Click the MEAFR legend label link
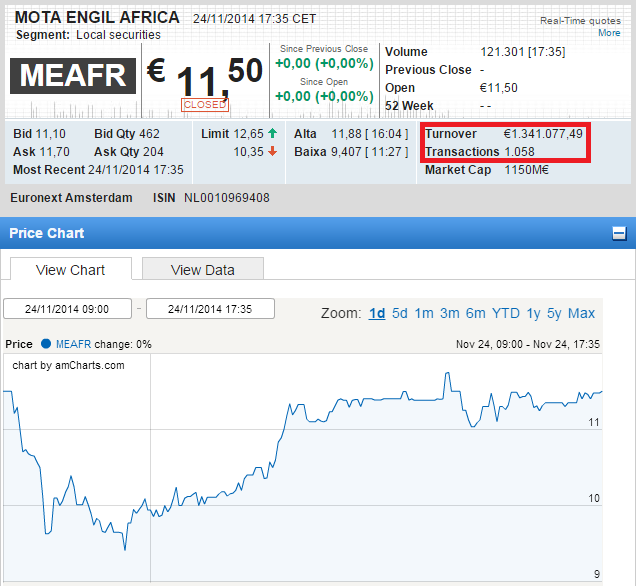 [73, 344]
